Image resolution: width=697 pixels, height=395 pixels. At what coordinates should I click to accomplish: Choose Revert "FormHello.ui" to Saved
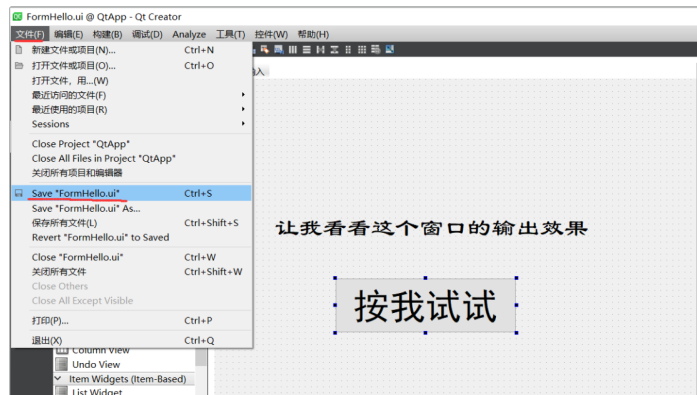tap(132, 237)
